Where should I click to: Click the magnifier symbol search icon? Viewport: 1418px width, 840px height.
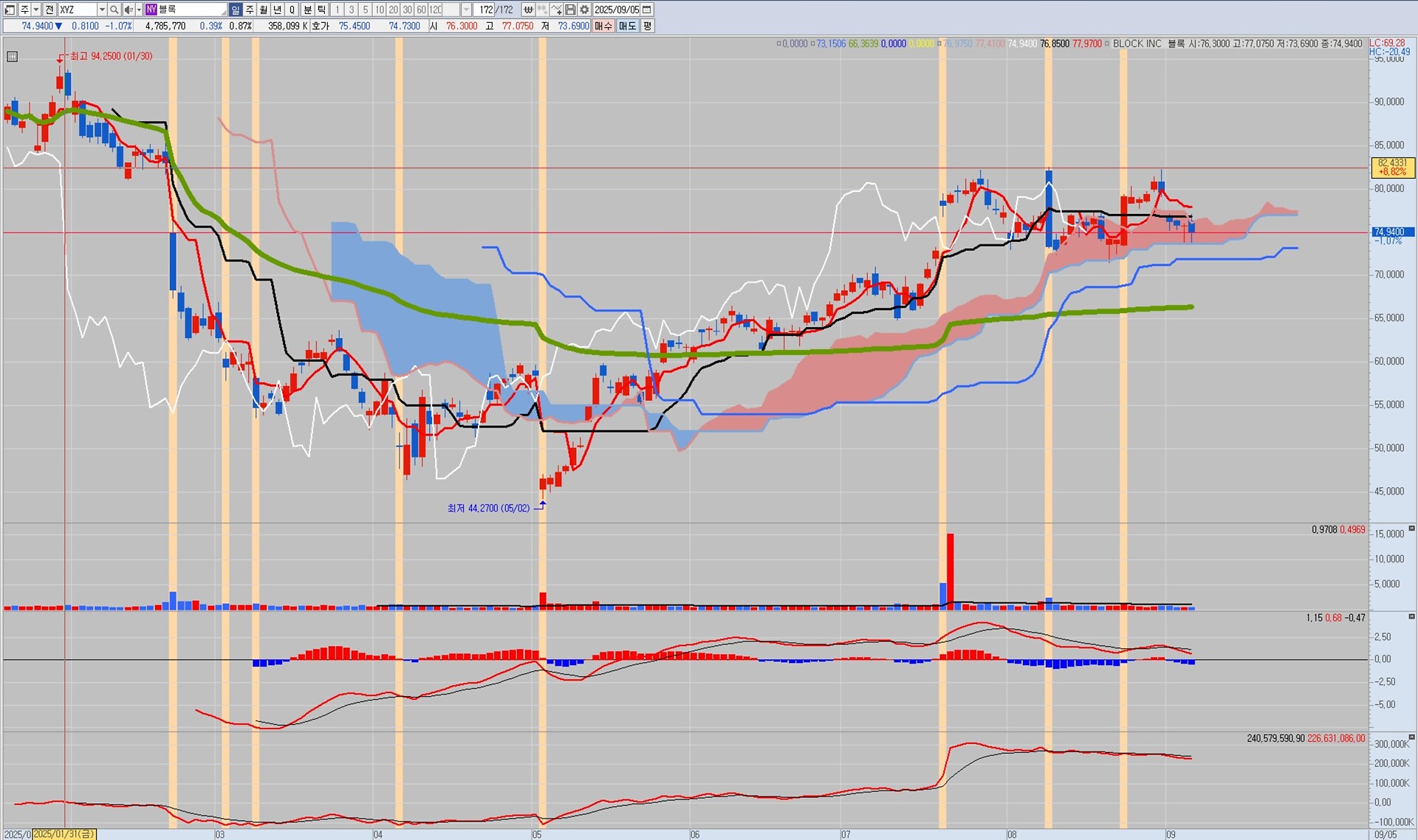point(114,10)
